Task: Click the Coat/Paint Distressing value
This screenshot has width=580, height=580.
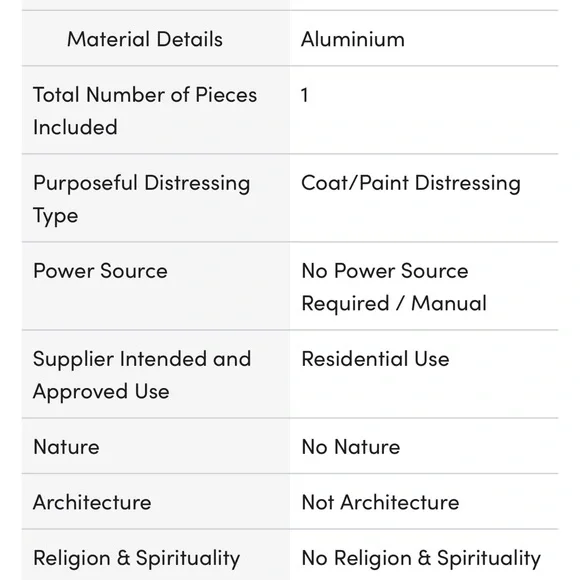Action: (x=411, y=183)
